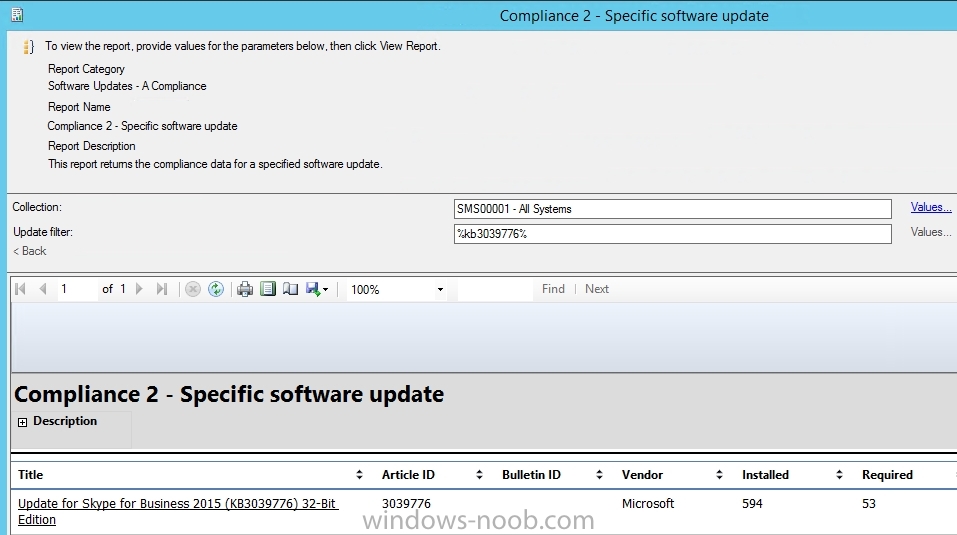Select 'Software Updates - A Compliance' category text
Screen dimensions: 957x535
[x=127, y=86]
